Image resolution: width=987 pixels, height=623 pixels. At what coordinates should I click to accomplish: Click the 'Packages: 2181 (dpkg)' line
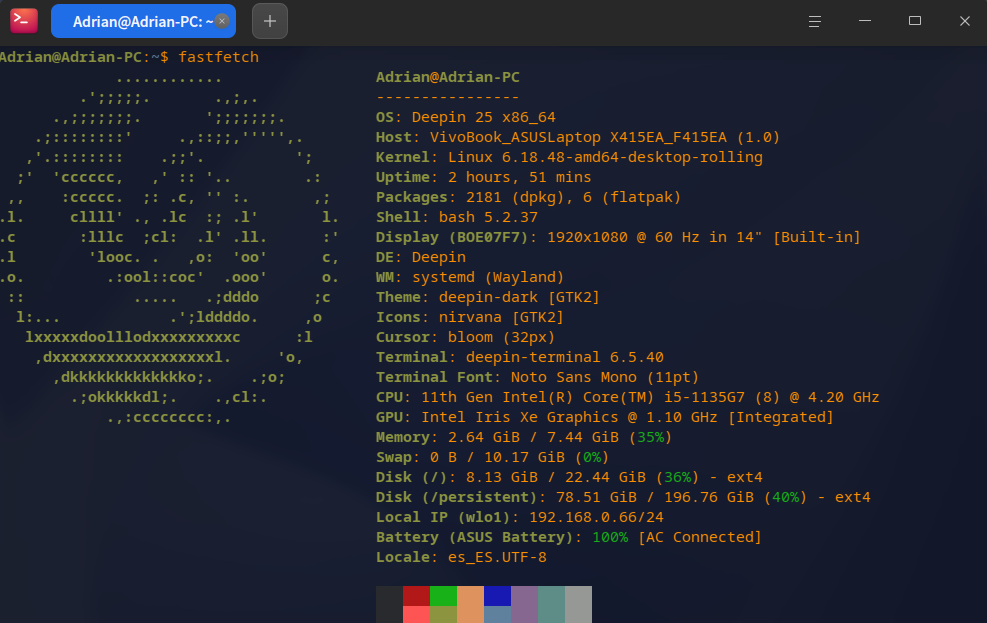(529, 198)
